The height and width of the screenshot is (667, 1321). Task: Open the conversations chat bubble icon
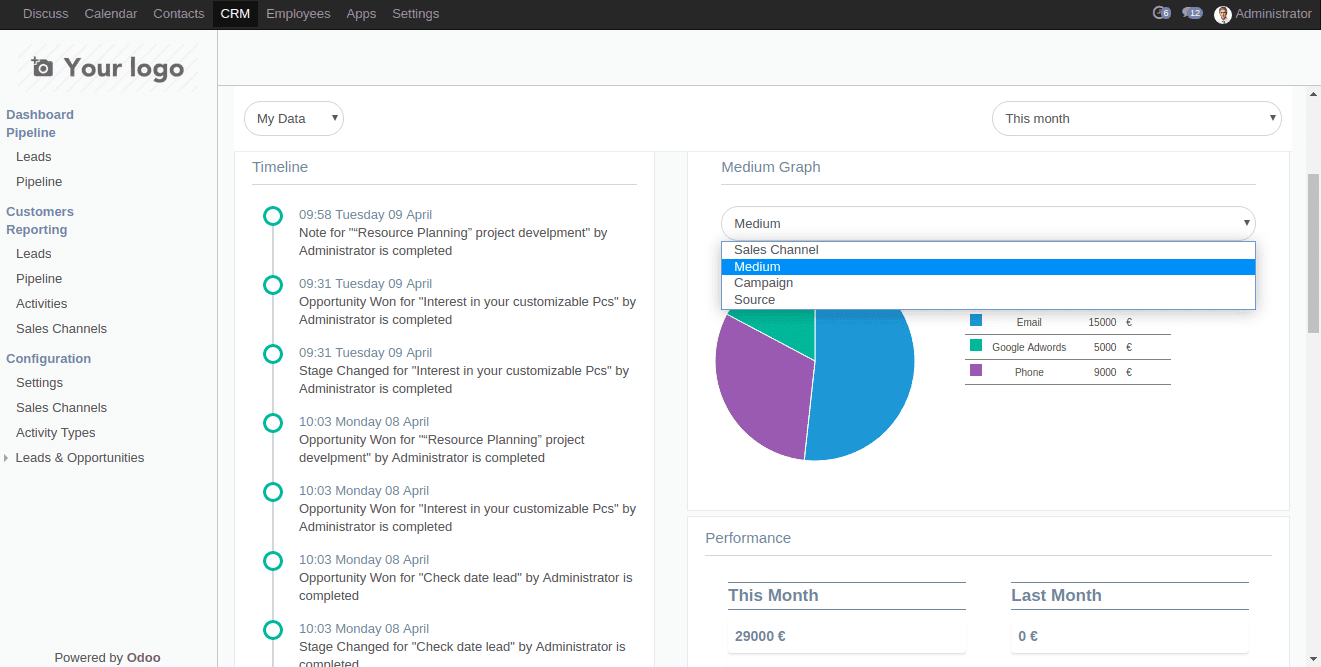pyautogui.click(x=1192, y=13)
